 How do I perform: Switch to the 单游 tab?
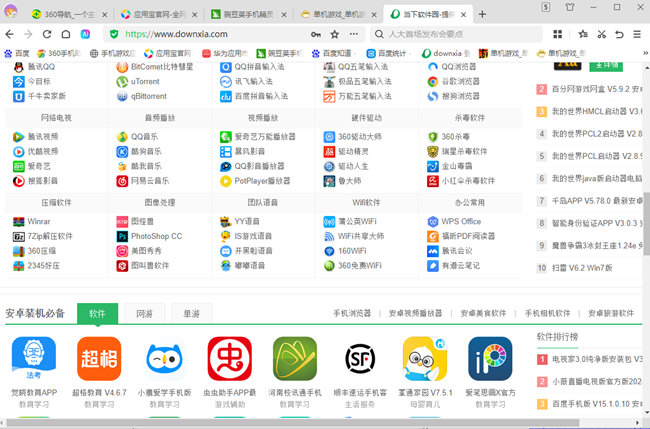(190, 313)
